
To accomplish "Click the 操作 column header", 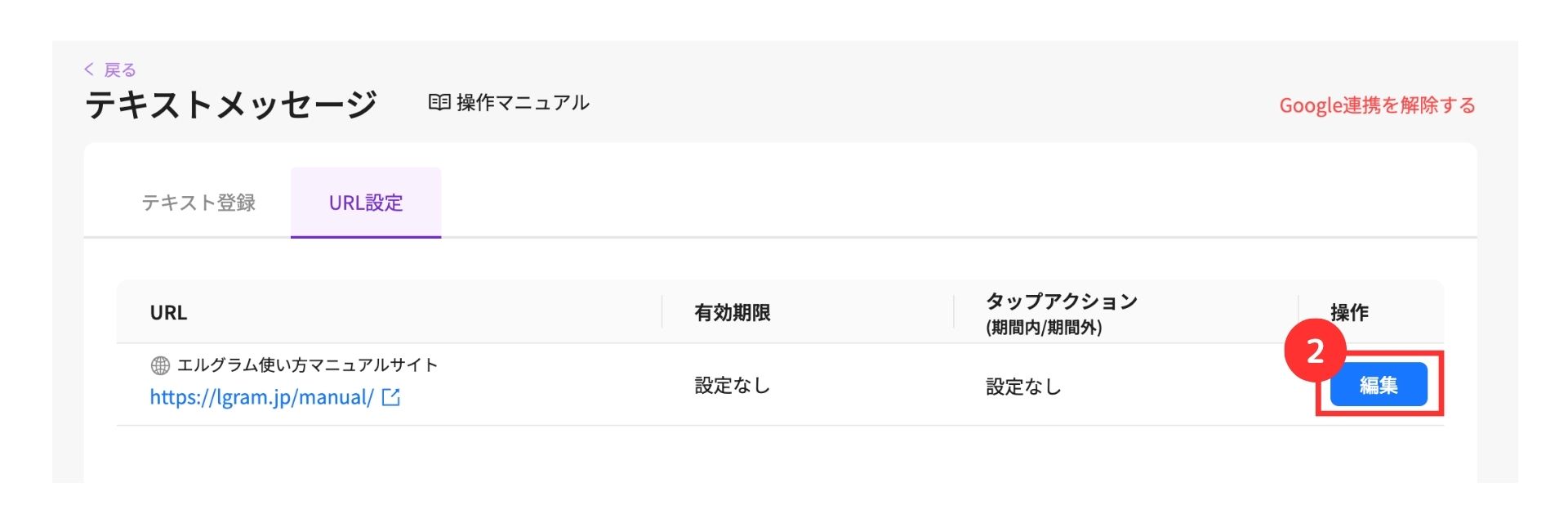I will [1349, 313].
